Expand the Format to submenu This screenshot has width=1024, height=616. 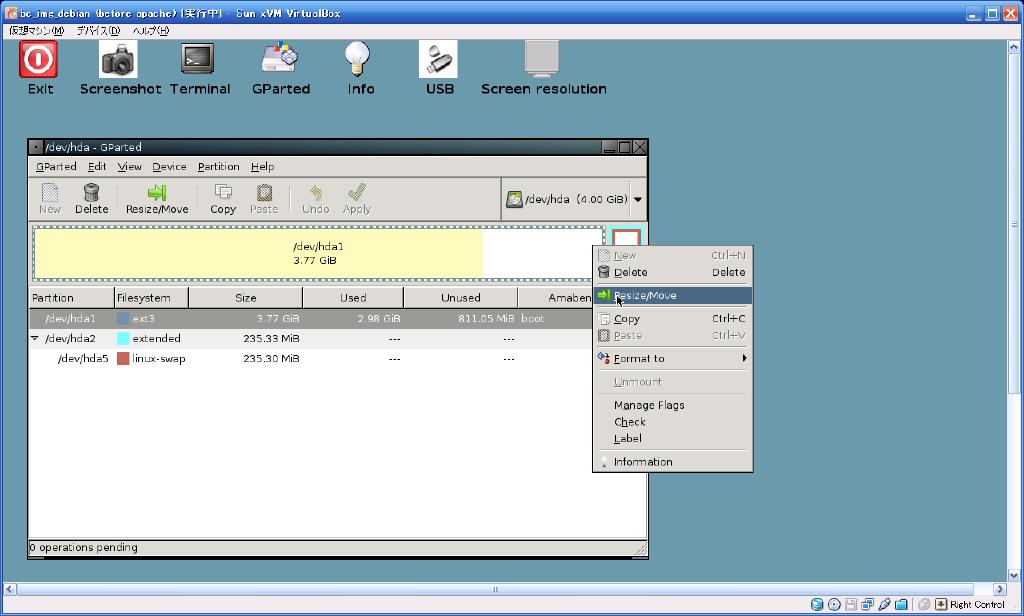(673, 359)
